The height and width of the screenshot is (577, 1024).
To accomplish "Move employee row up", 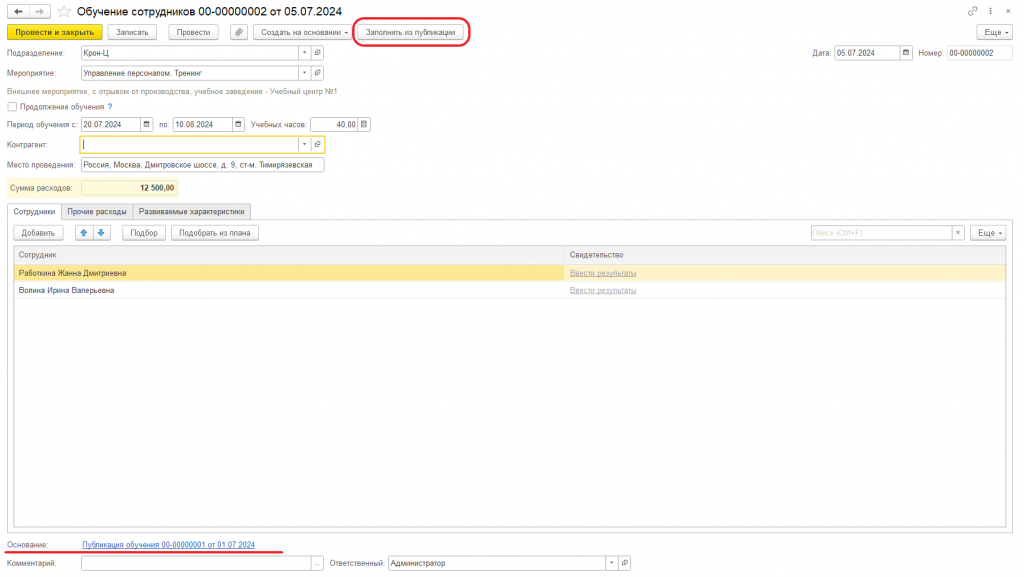I will tap(84, 233).
